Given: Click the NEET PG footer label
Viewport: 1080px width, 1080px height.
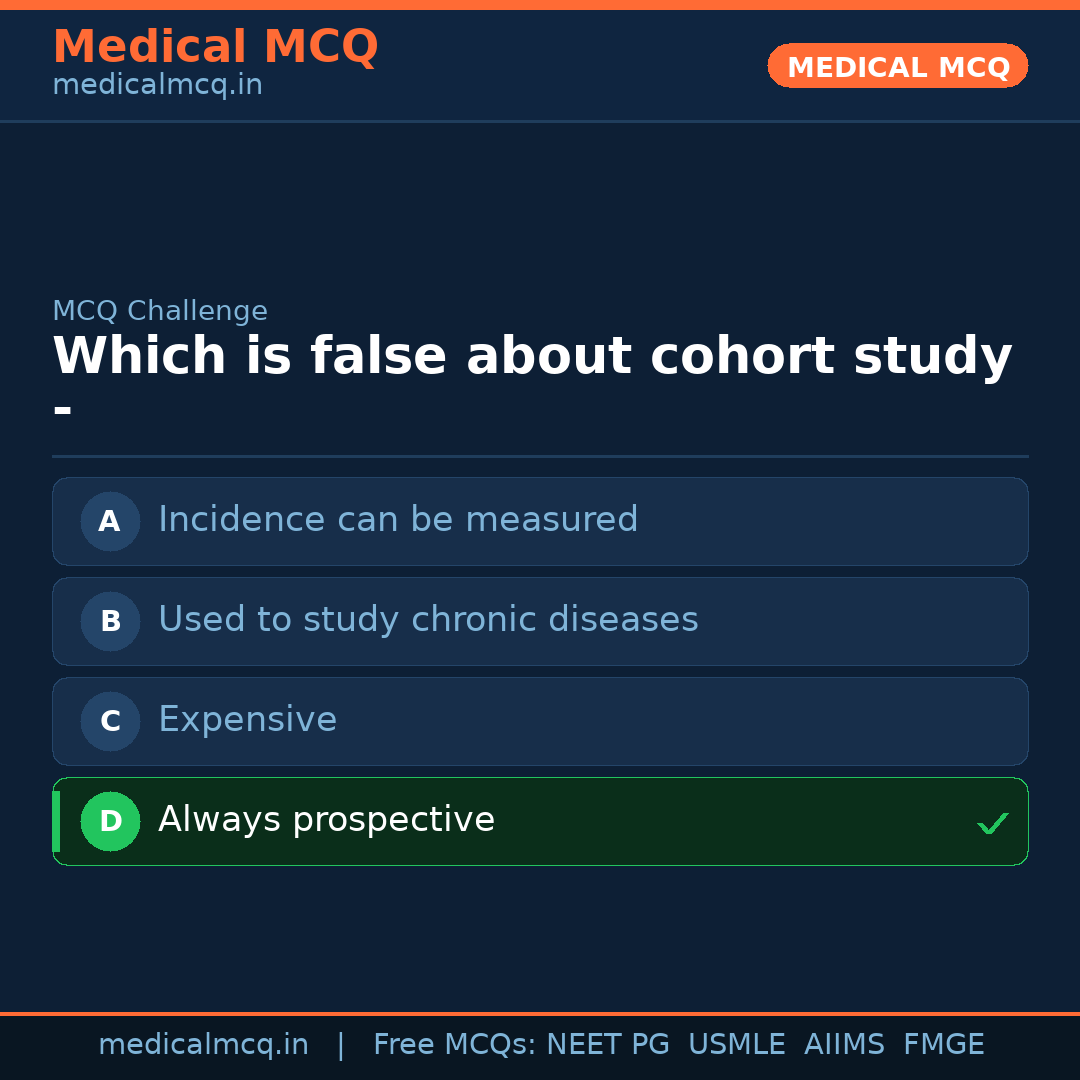Looking at the screenshot, I should click(607, 1044).
